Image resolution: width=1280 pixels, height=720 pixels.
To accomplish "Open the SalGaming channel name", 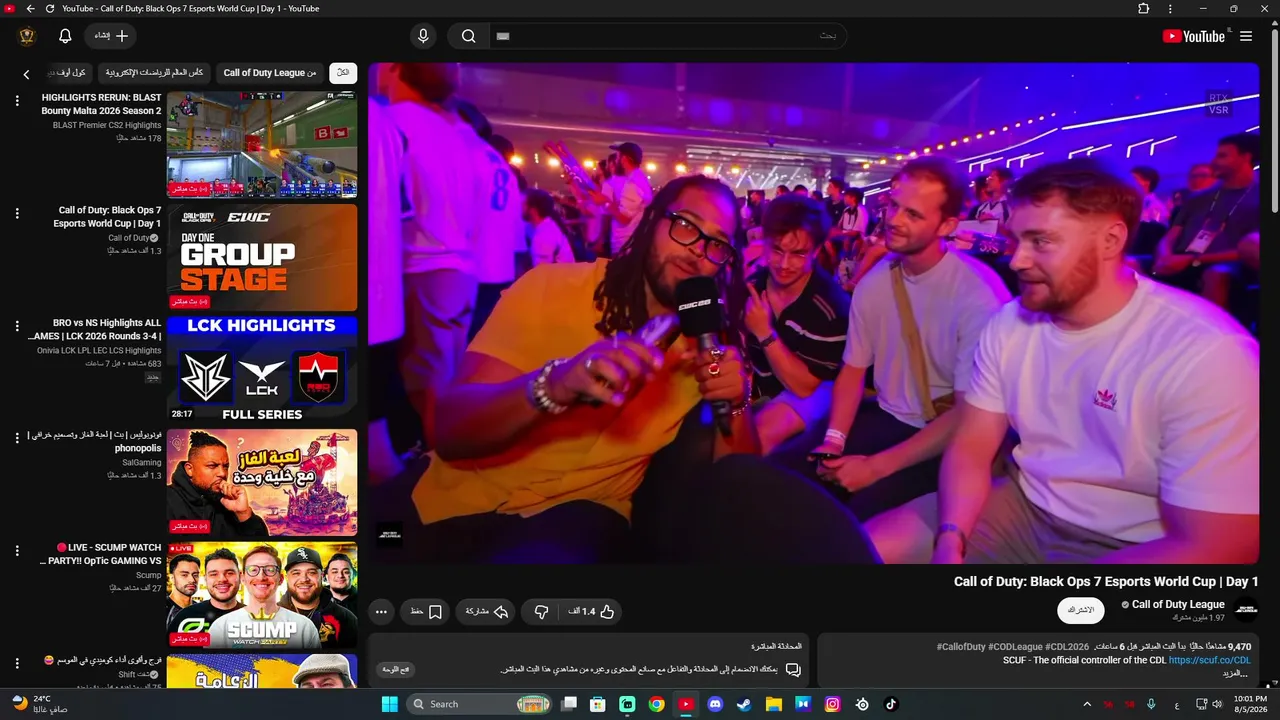I will 141,463.
